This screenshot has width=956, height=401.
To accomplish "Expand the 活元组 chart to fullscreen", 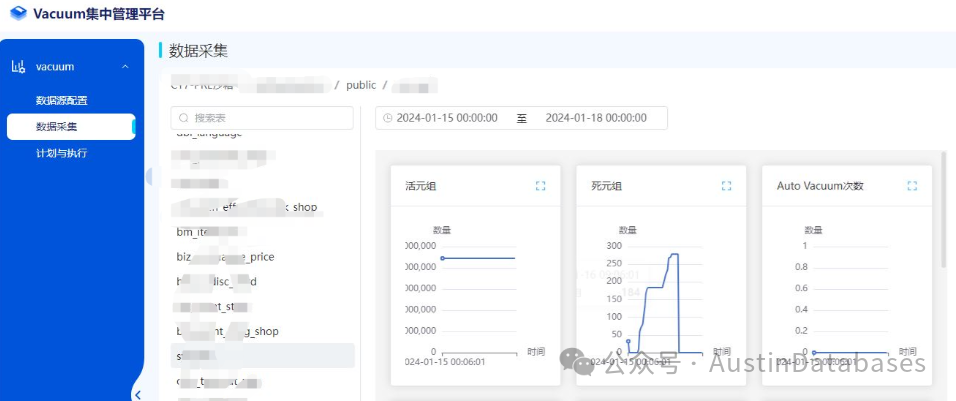I will tap(540, 186).
